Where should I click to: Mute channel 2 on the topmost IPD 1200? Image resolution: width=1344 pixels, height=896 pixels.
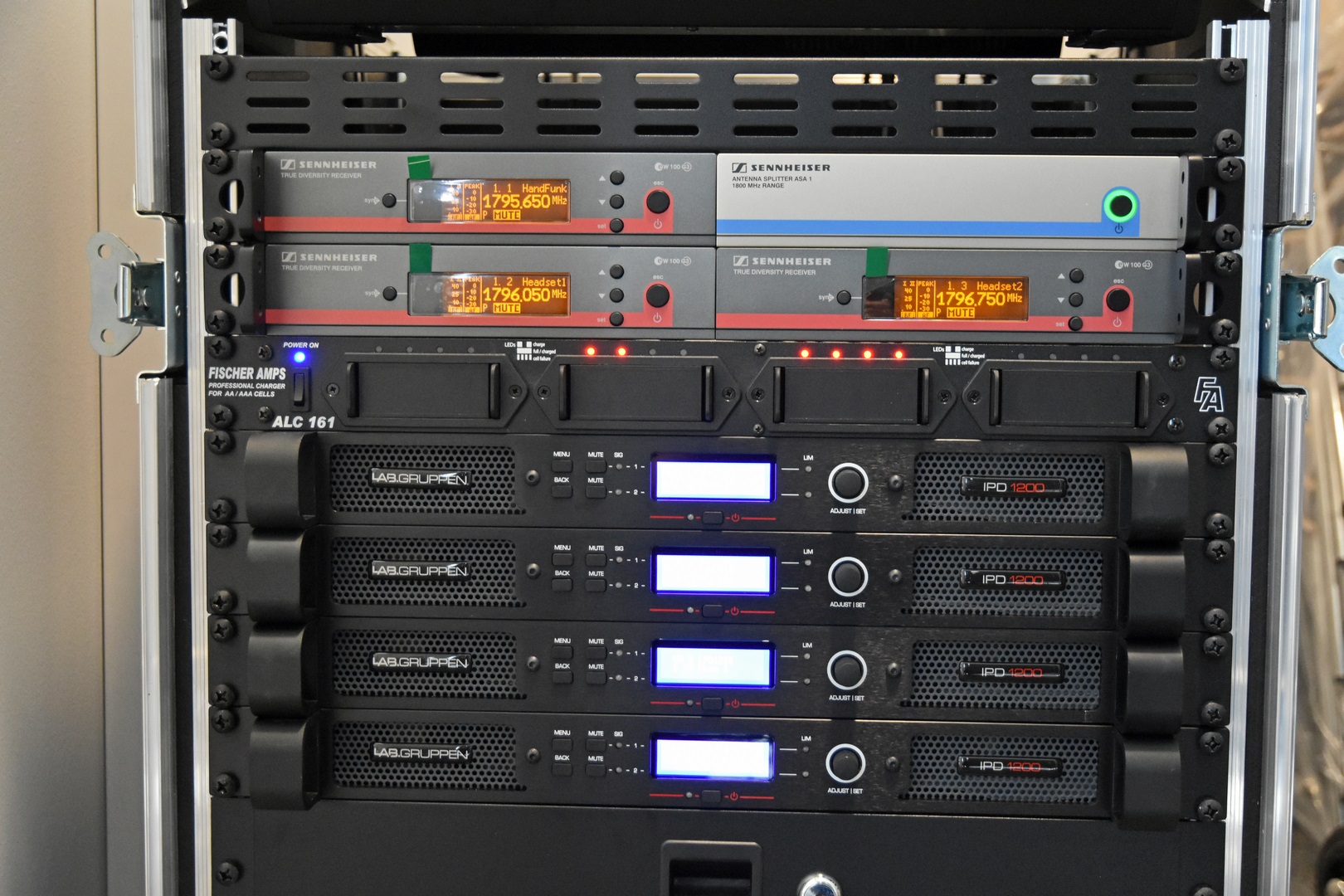click(596, 492)
